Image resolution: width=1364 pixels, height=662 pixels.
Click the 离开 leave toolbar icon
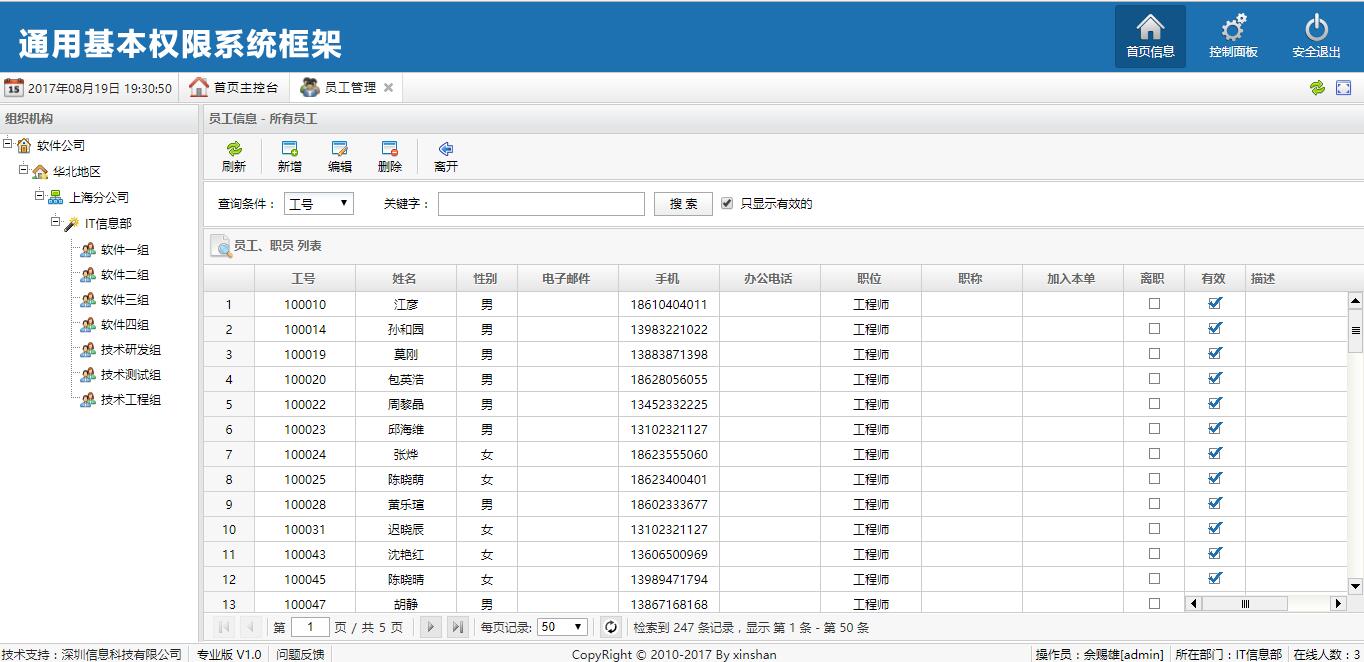pos(446,149)
